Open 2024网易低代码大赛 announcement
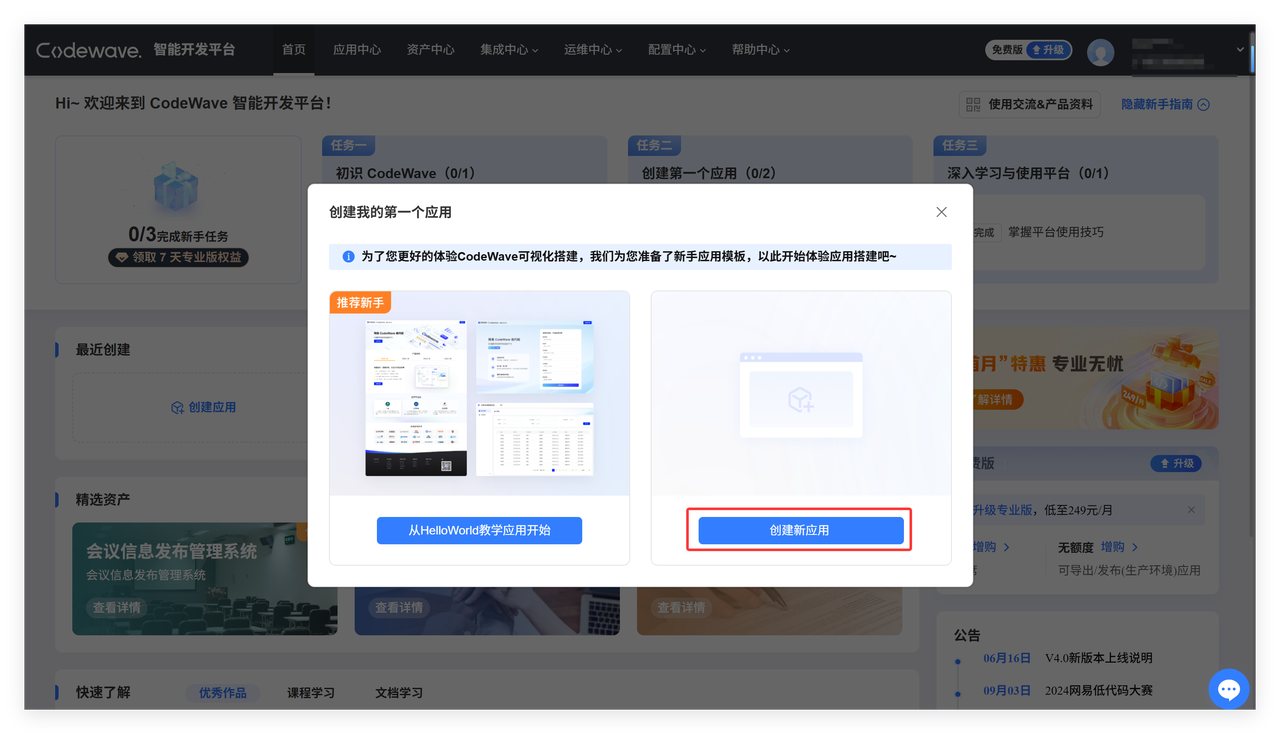1280x734 pixels. 1099,690
